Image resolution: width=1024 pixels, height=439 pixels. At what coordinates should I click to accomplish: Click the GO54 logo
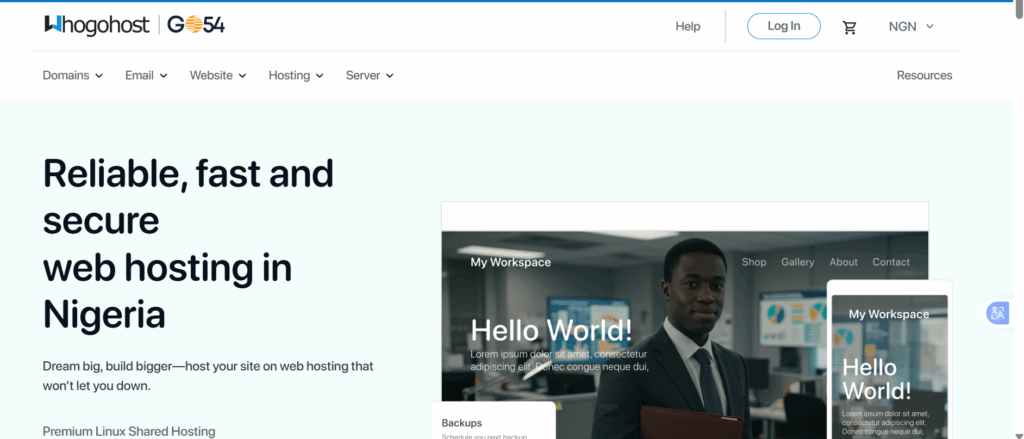(196, 25)
